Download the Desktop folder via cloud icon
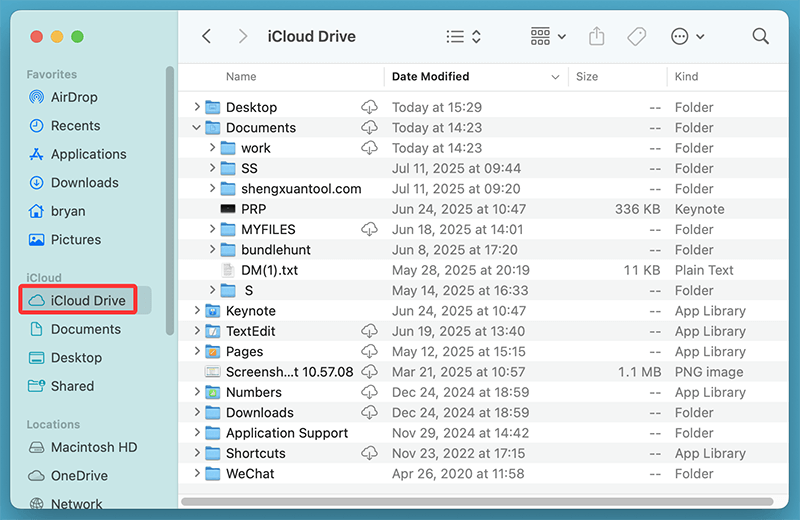The image size is (800, 520). click(x=369, y=107)
